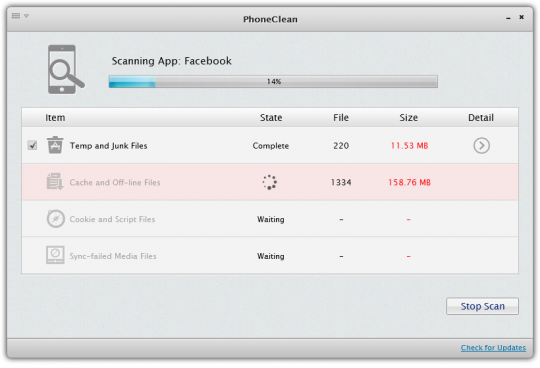Minimize the PhoneClean window
The image size is (540, 368).
[x=508, y=18]
